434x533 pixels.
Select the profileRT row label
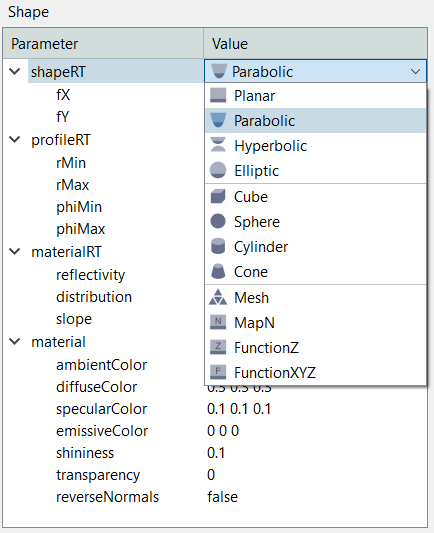(x=61, y=140)
